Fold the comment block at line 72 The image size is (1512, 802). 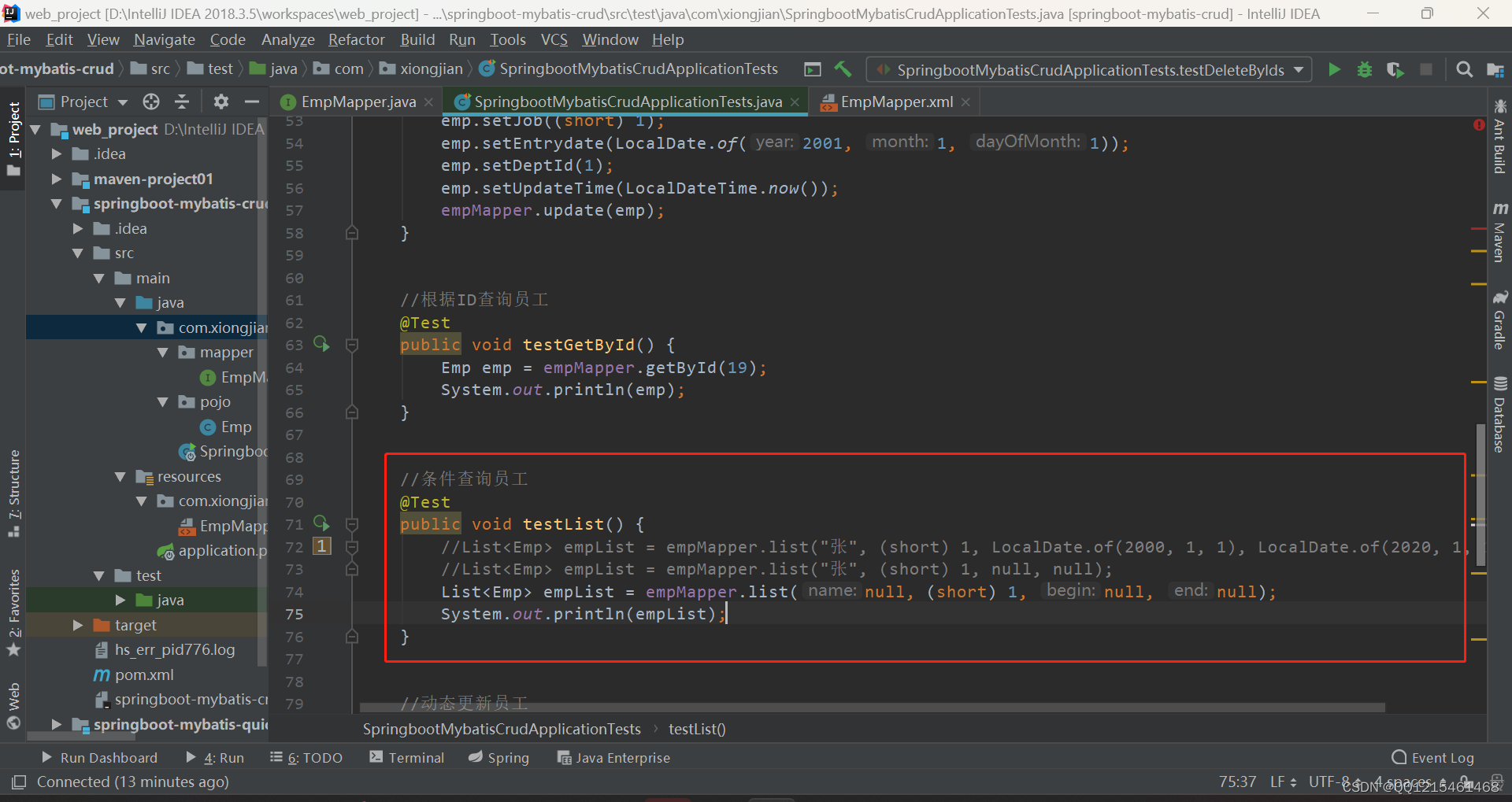352,546
